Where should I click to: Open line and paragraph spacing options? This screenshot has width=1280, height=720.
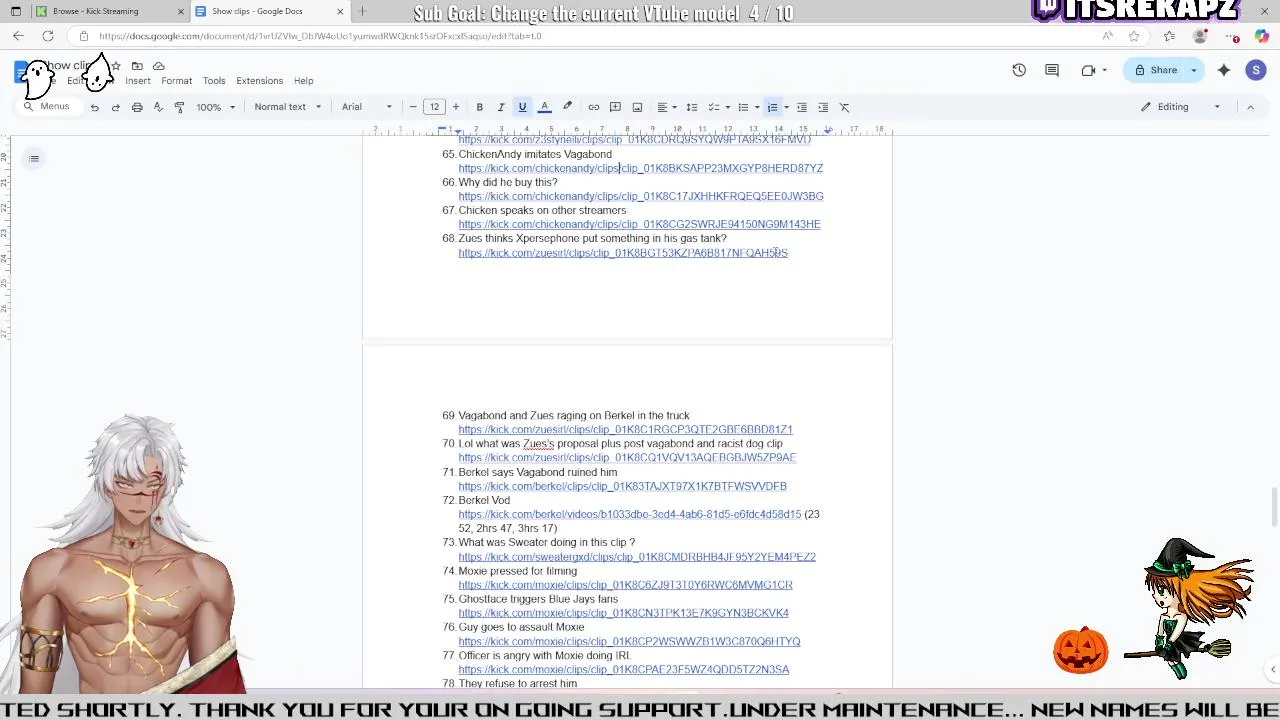(691, 107)
